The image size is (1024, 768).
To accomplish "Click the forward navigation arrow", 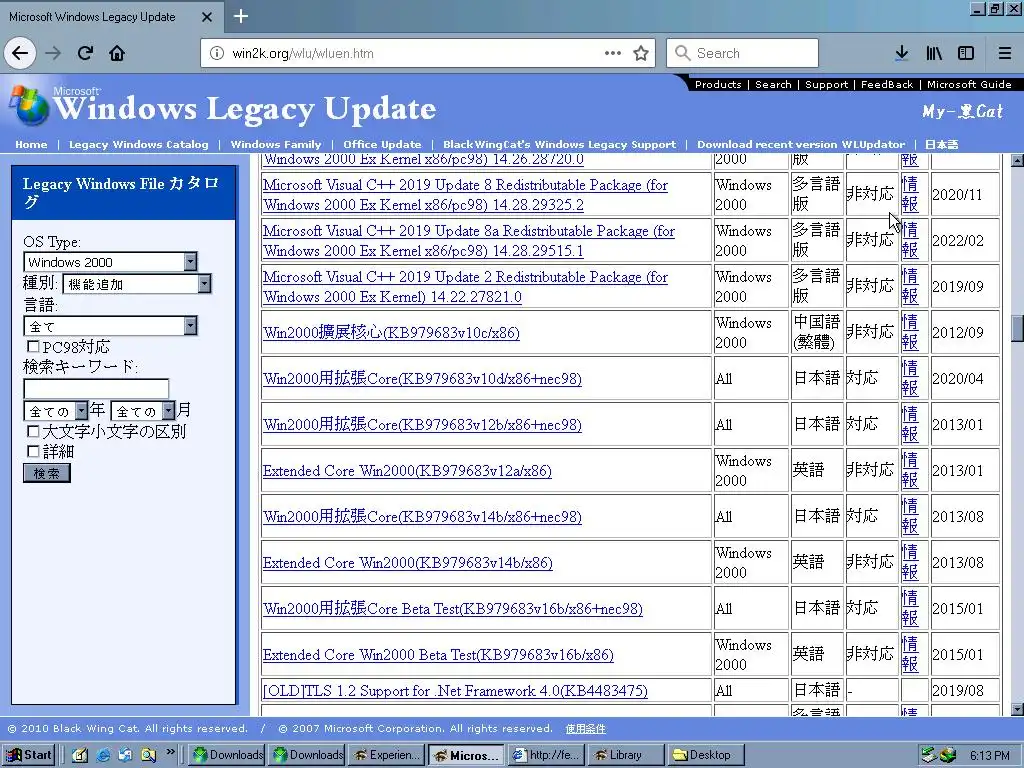I will [53, 53].
